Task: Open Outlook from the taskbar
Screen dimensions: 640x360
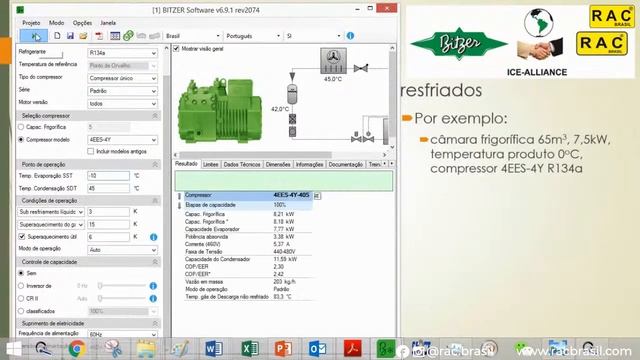Action: (318, 349)
